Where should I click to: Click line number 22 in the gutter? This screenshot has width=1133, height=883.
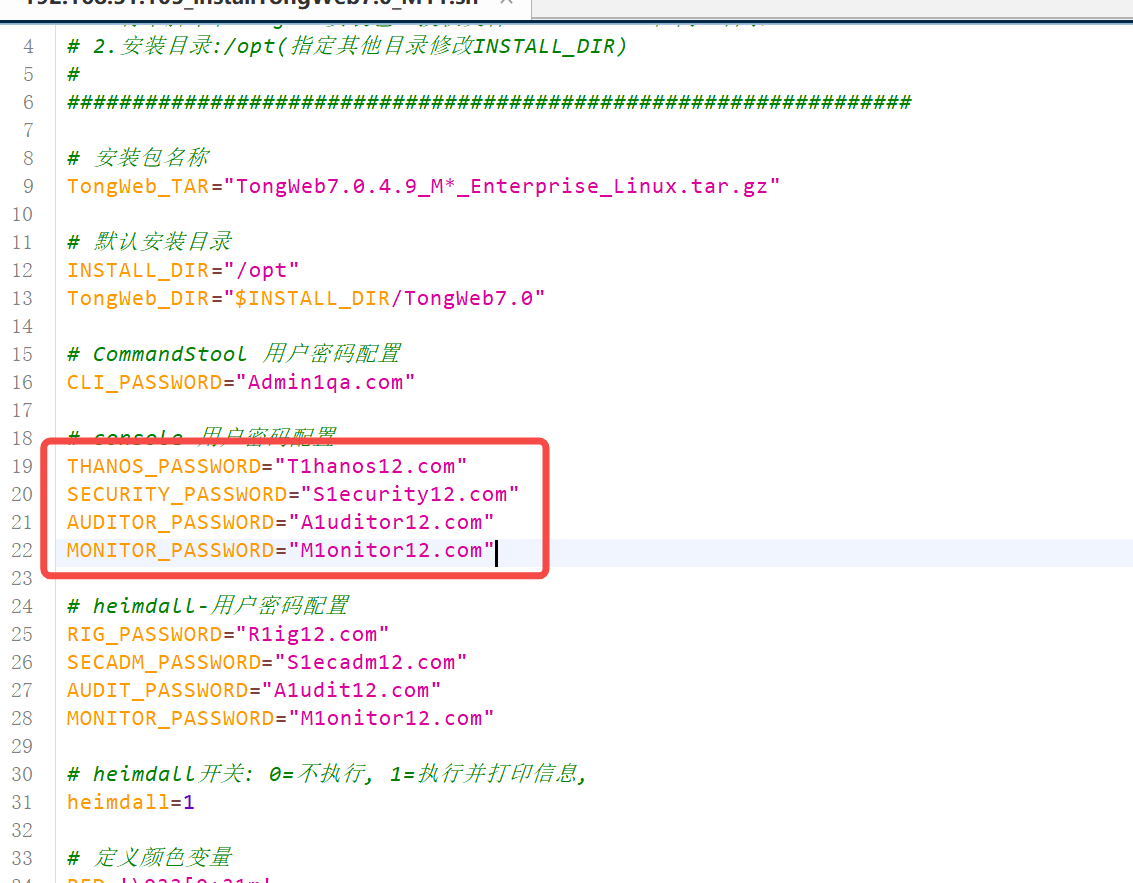[22, 551]
